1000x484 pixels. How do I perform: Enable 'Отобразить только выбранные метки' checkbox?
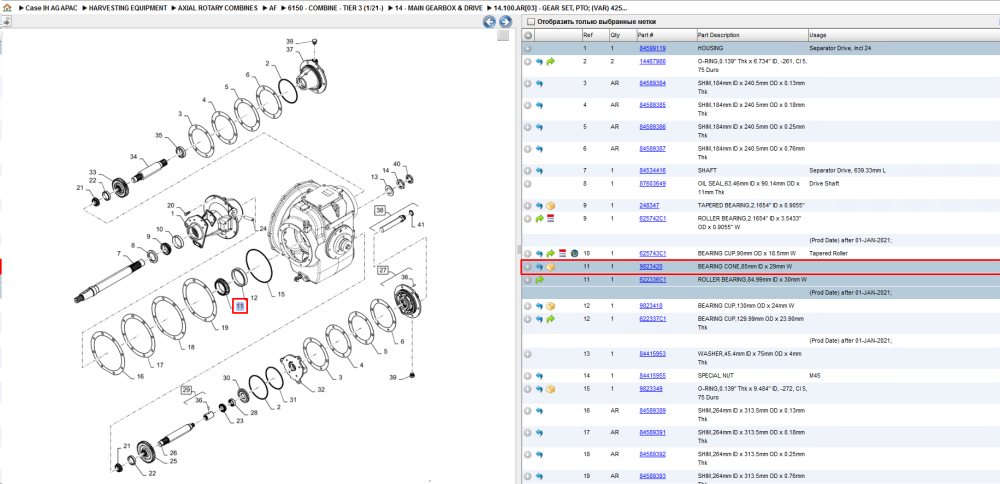pyautogui.click(x=530, y=22)
